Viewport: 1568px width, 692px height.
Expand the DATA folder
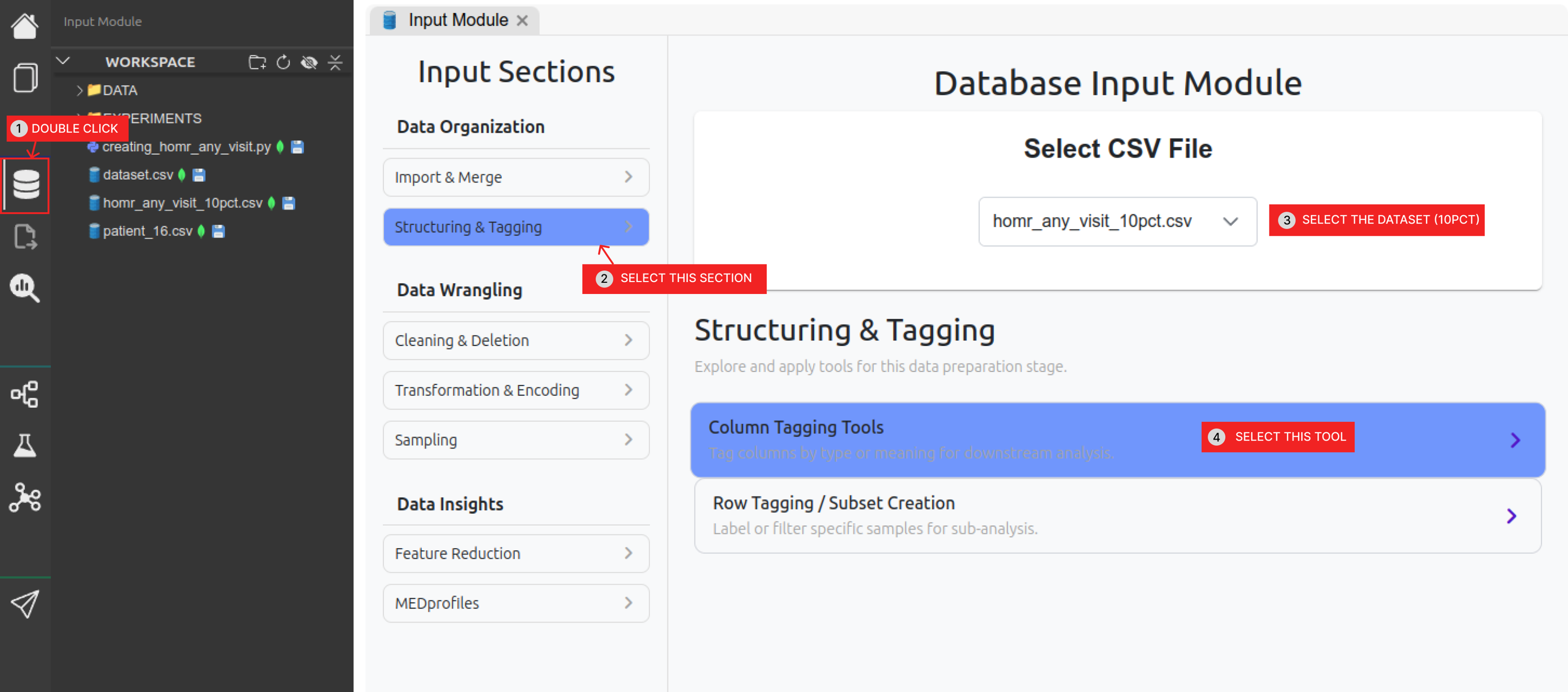point(80,91)
